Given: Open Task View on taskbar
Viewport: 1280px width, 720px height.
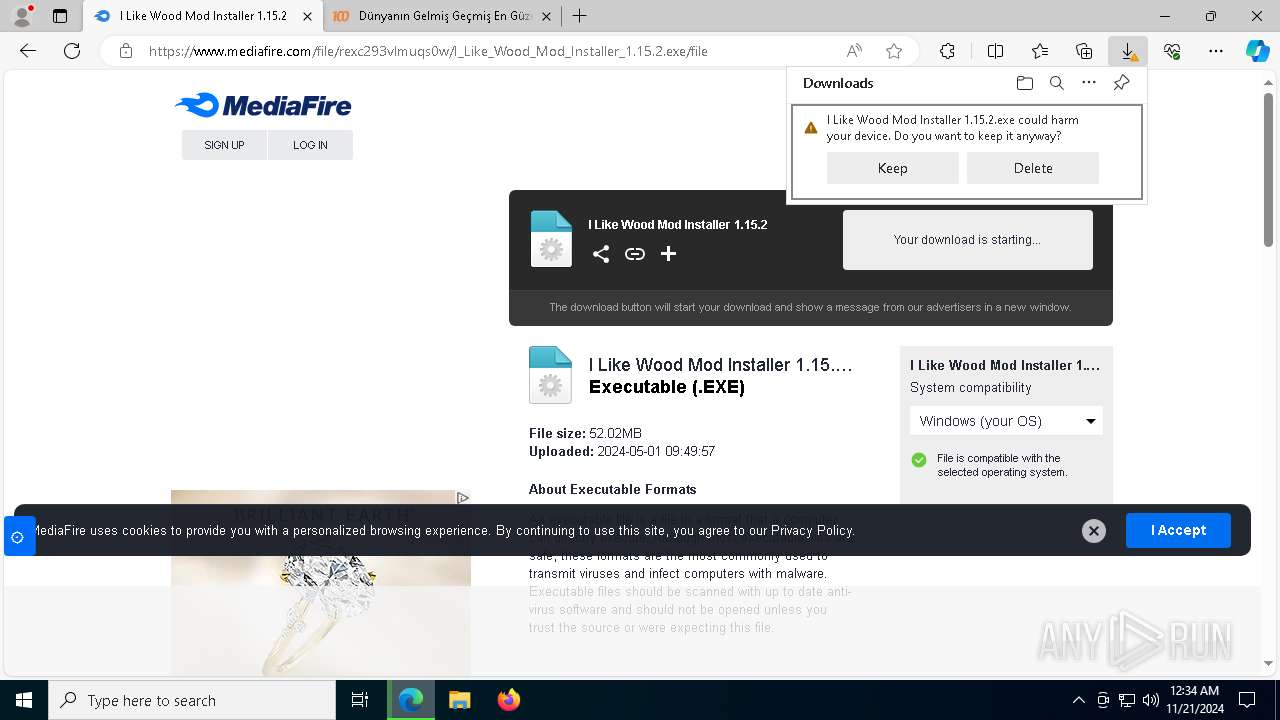Looking at the screenshot, I should [x=360, y=700].
